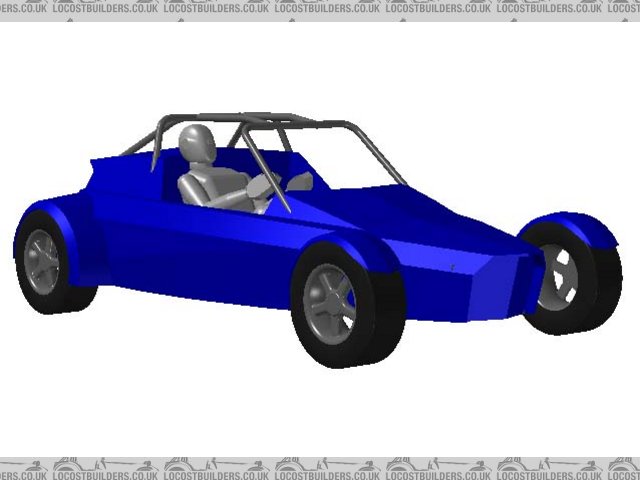Click the front wheel's silver hub nearest the viewer
640x480 pixels.
tap(329, 298)
